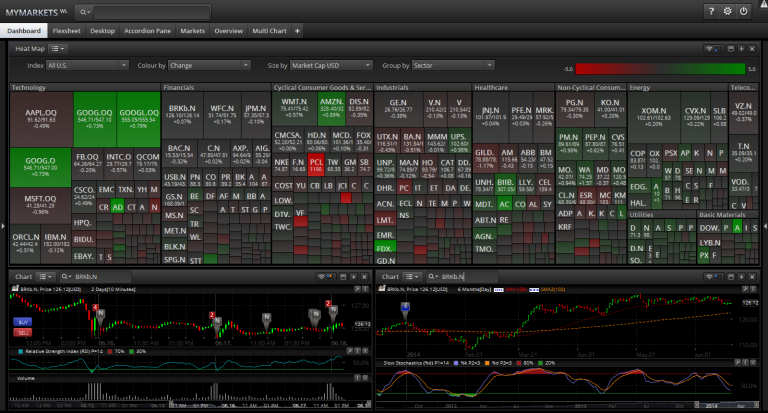Viewport: 768px width, 413px height.
Task: Click the AMZN heat map tile
Action: (x=332, y=108)
